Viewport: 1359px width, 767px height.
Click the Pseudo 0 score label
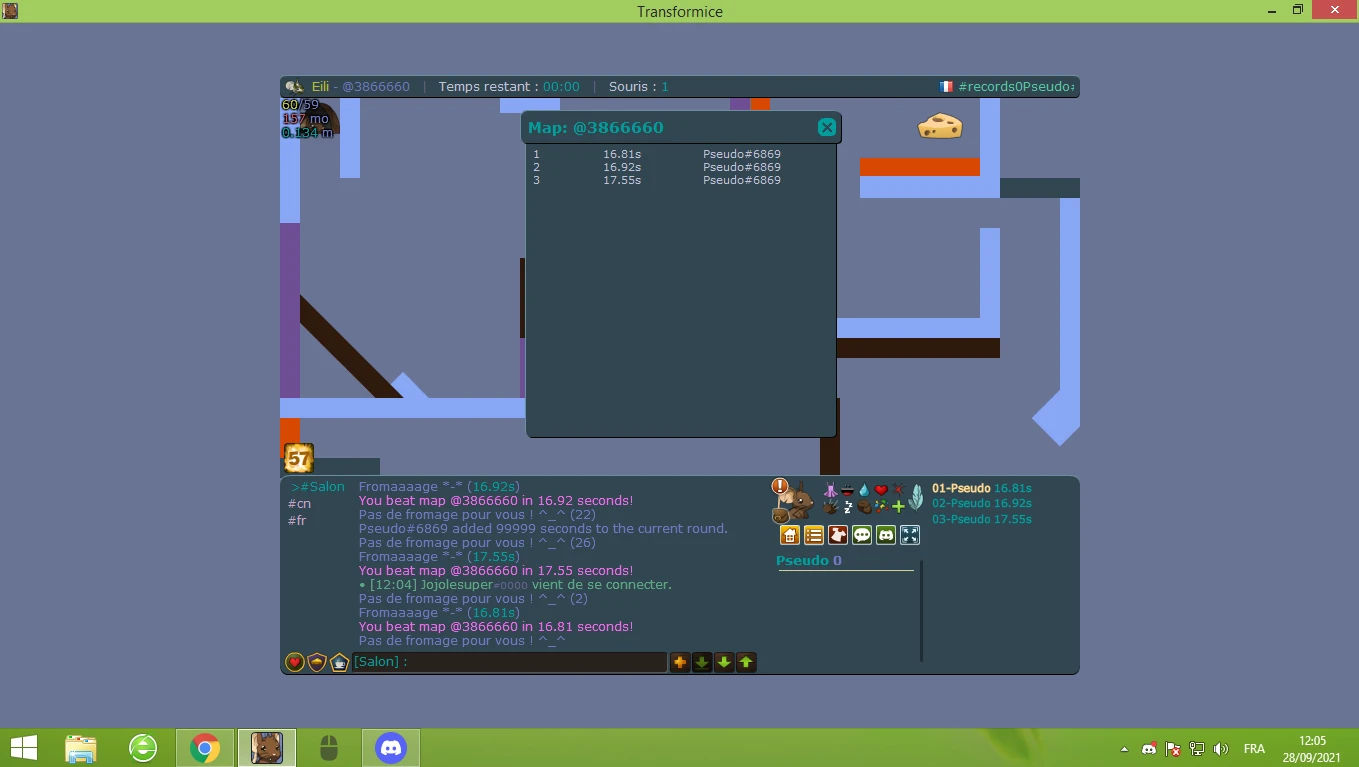coord(809,561)
